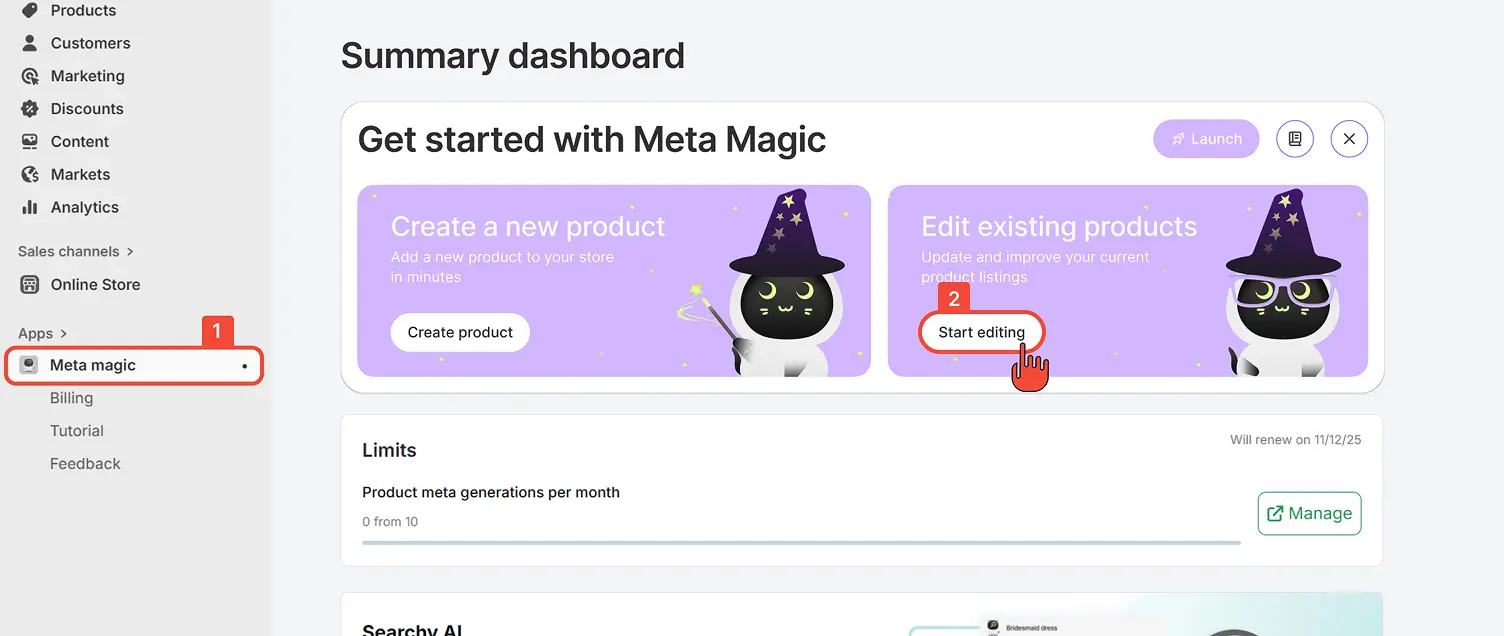Open Analytics using the bar chart icon

(x=30, y=207)
